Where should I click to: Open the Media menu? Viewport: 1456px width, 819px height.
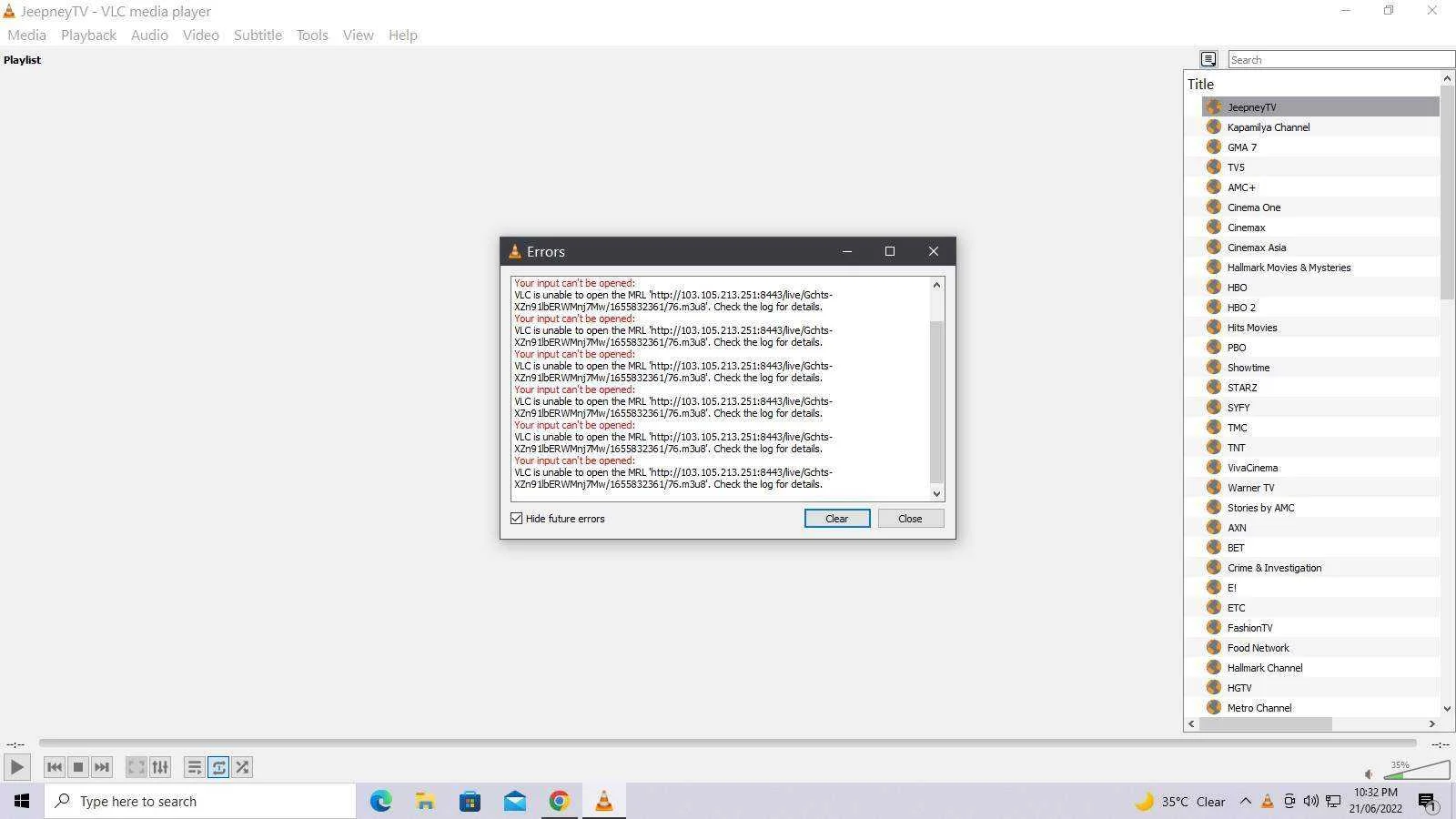click(26, 35)
